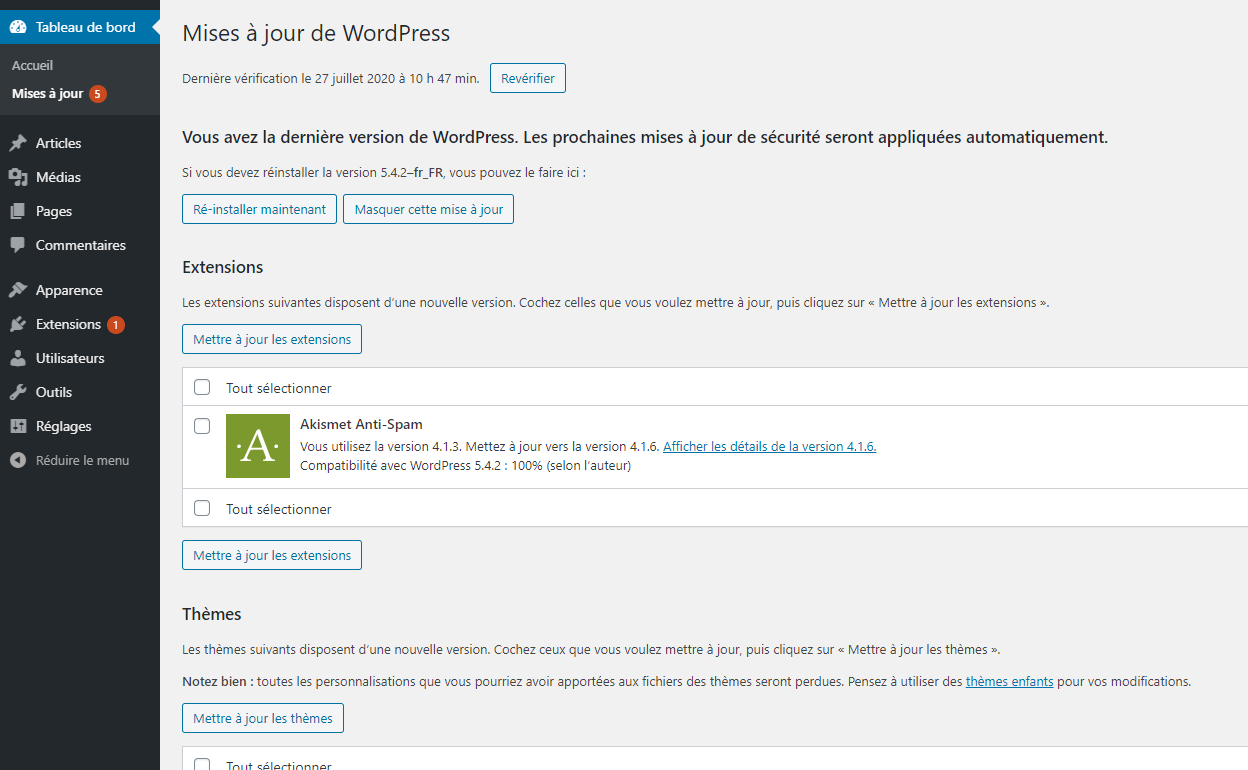Go to Accueil submenu

pos(33,65)
